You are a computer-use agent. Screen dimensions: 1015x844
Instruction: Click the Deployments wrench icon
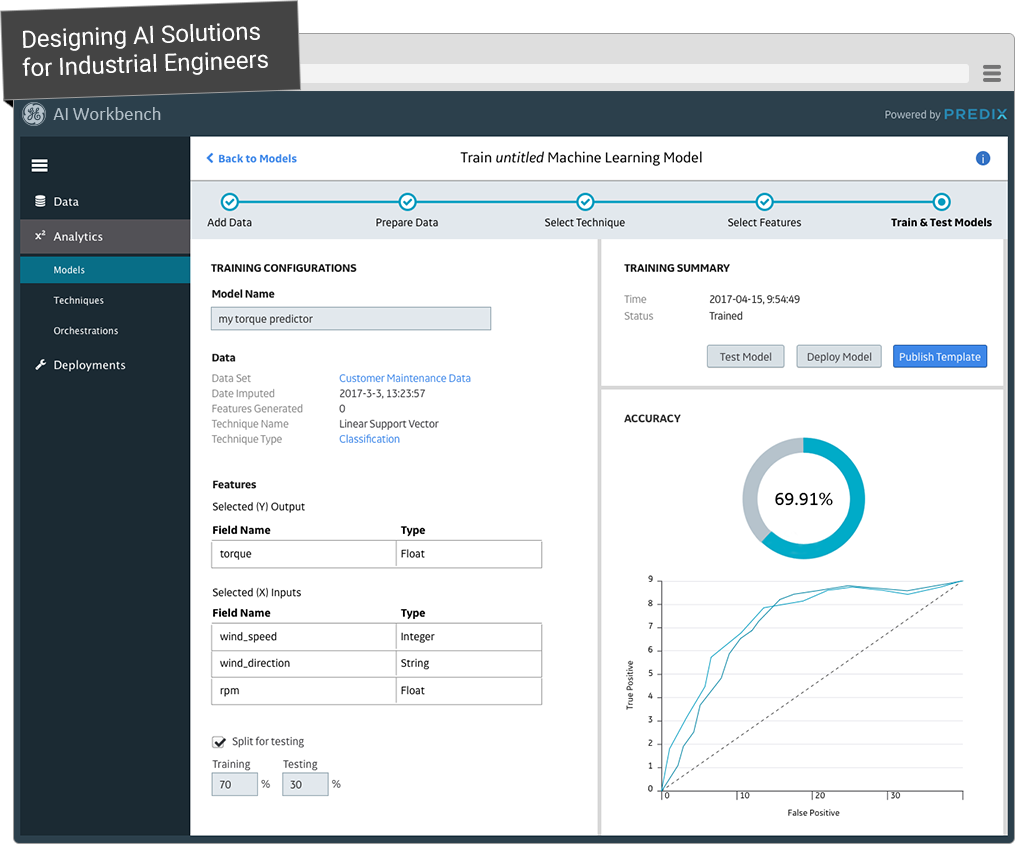point(40,364)
